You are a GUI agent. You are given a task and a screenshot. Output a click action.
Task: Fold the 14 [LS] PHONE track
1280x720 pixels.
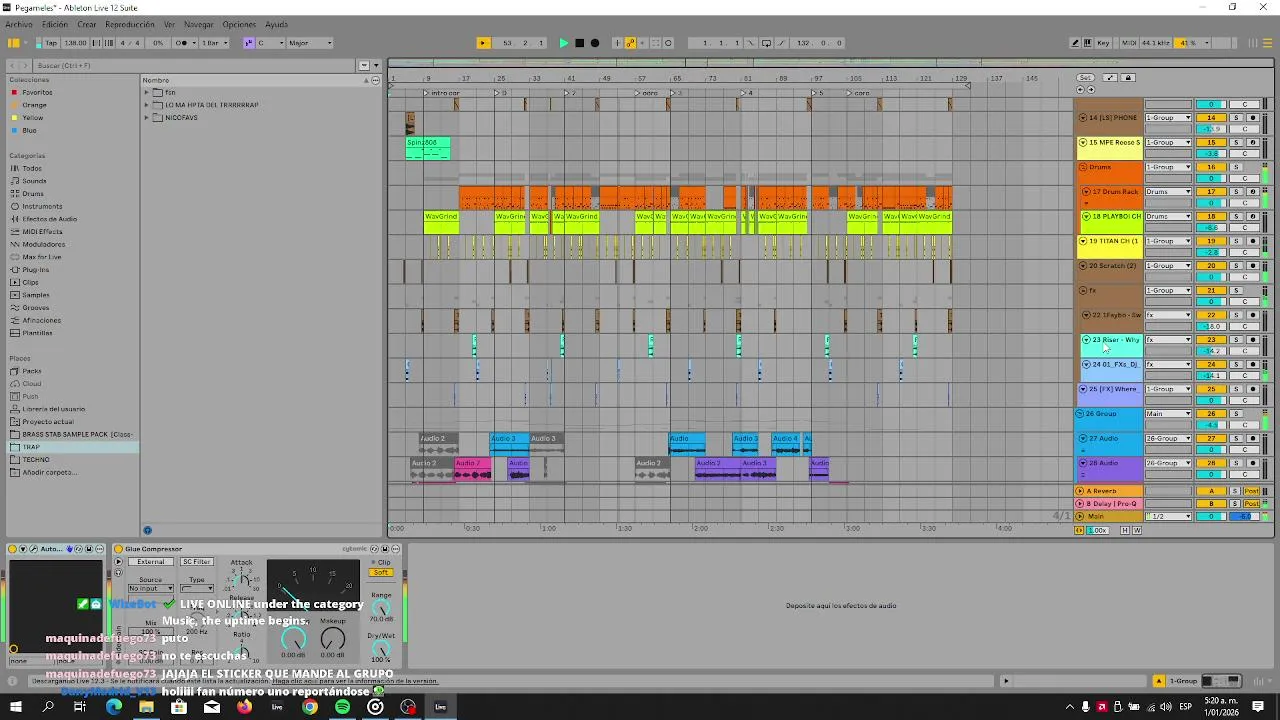click(1083, 118)
